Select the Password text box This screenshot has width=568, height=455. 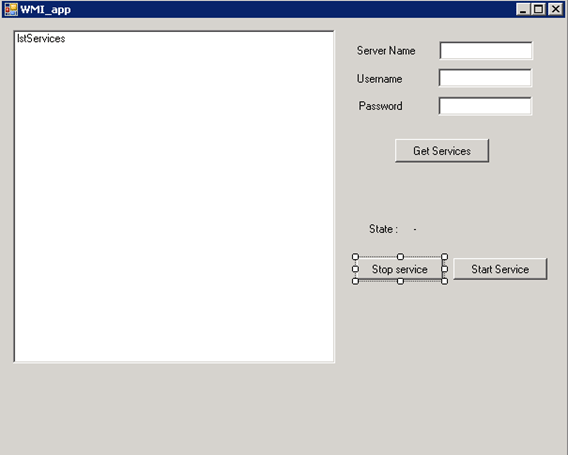pos(485,106)
